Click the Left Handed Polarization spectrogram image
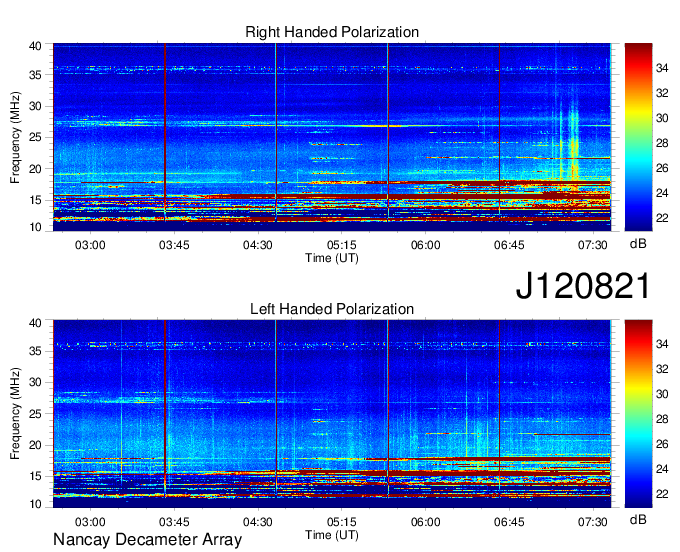The height and width of the screenshot is (552, 680). 332,414
